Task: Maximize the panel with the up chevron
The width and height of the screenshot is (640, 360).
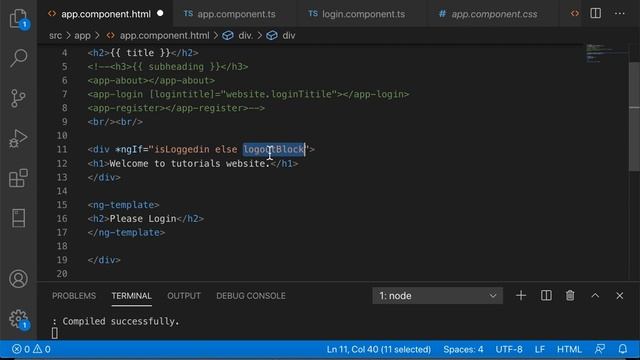Action: click(x=595, y=296)
